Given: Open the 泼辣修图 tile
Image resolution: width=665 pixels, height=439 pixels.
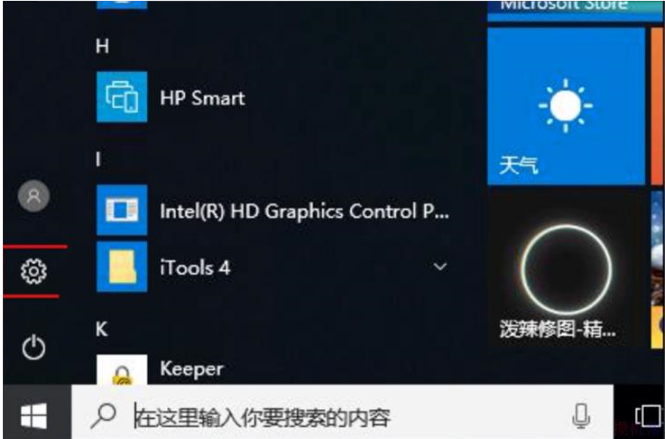Looking at the screenshot, I should [565, 270].
